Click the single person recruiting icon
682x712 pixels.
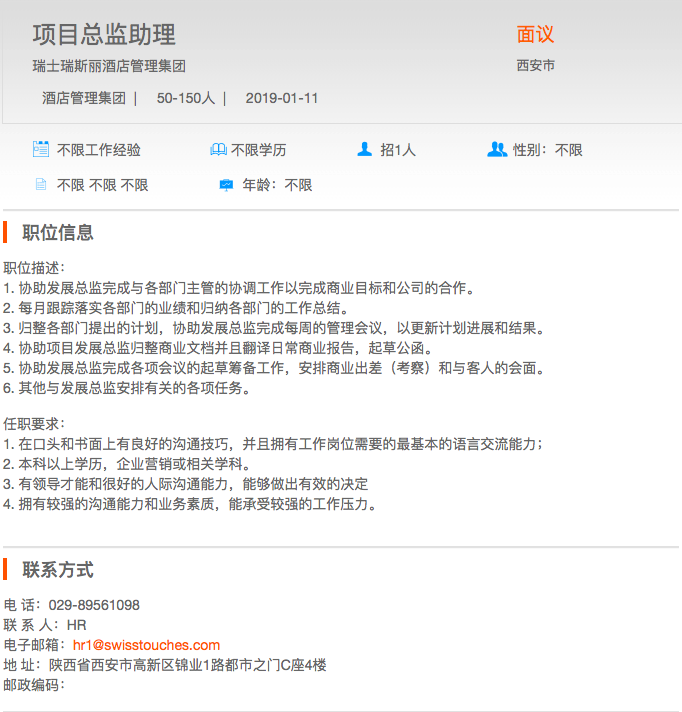pyautogui.click(x=364, y=150)
